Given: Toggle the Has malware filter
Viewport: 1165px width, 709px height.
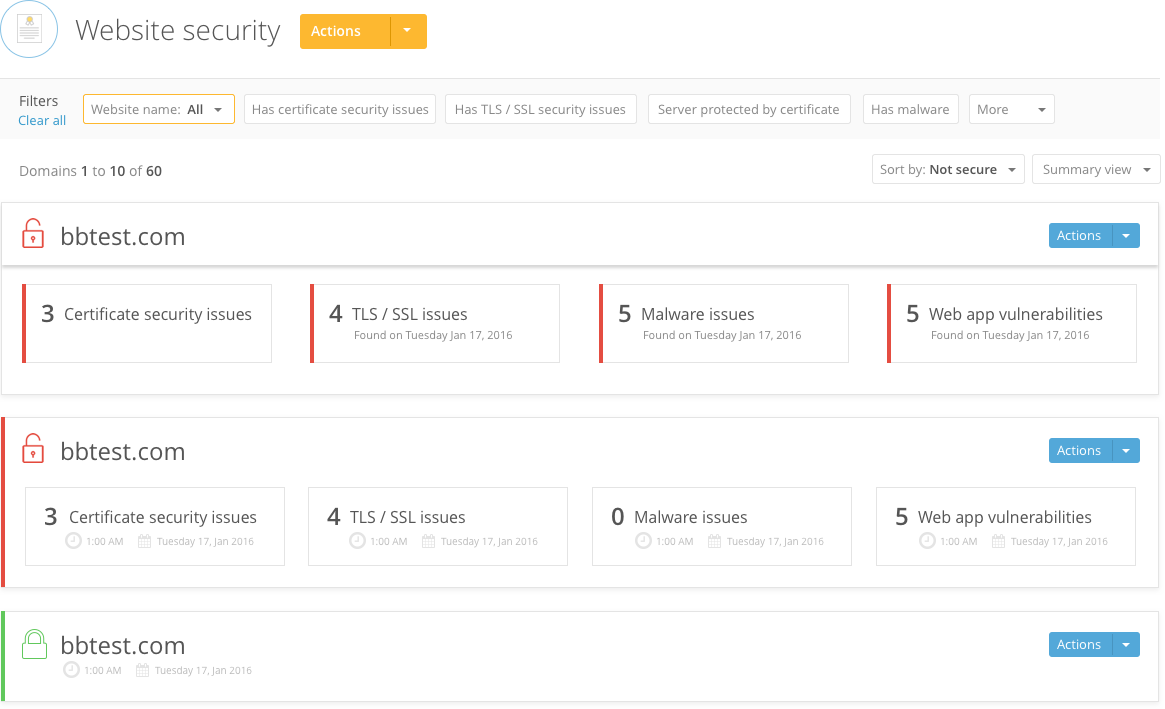Looking at the screenshot, I should (x=910, y=109).
